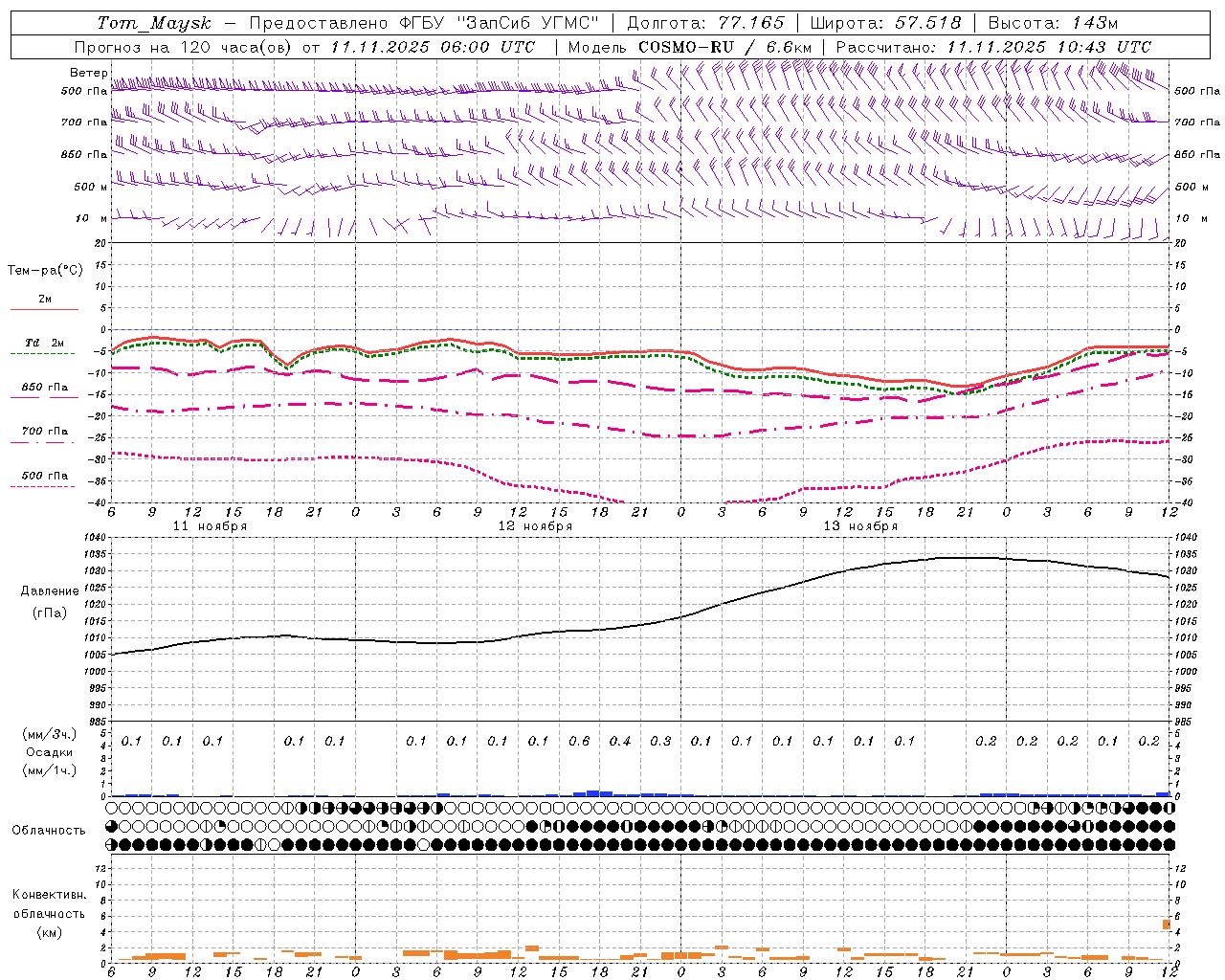
Task: Select the latitude value 57.518
Action: [928, 23]
